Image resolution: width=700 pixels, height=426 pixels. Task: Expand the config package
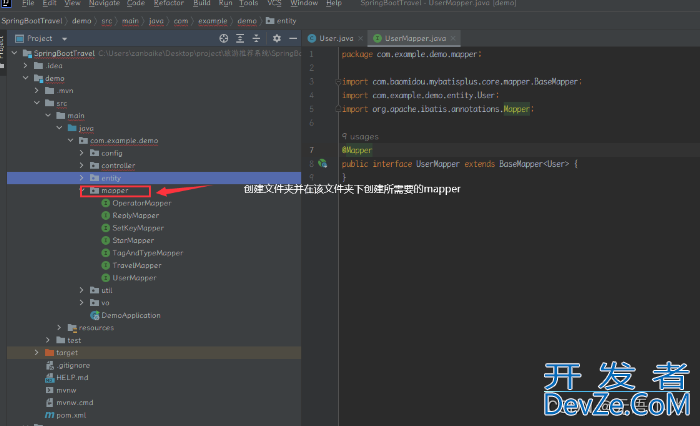coord(81,153)
